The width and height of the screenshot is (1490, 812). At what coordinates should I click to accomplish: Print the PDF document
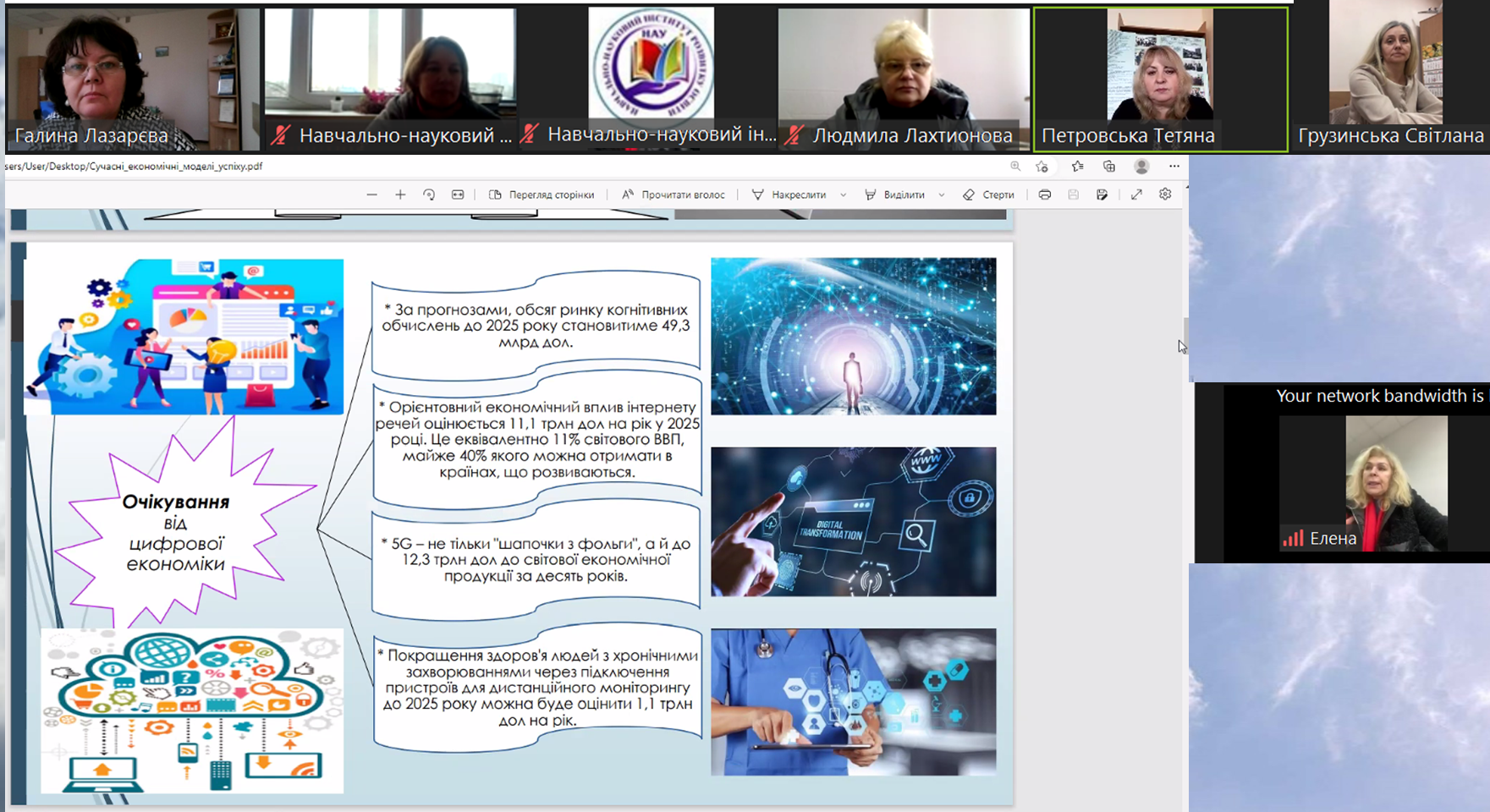[x=1045, y=195]
